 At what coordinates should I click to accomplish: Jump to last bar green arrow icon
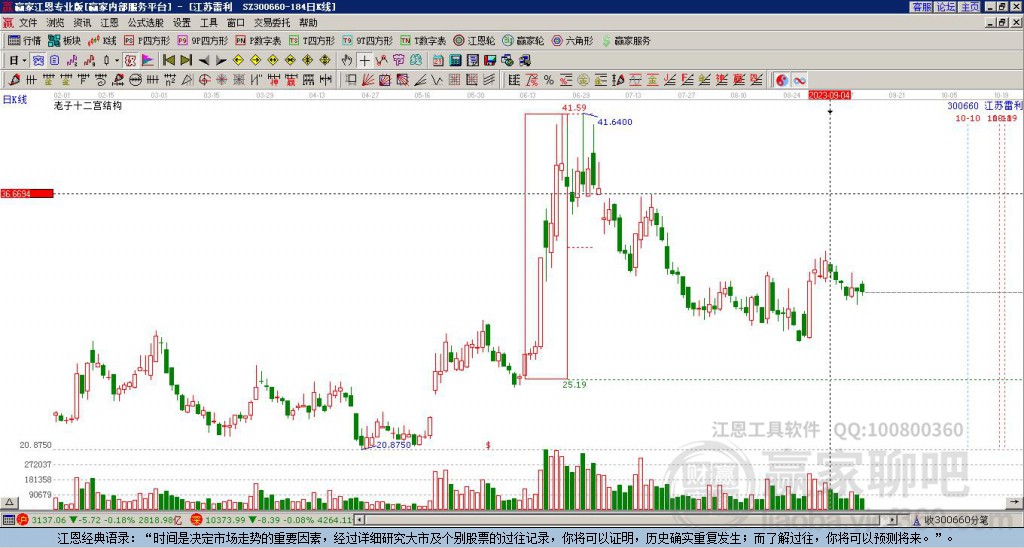tap(186, 61)
